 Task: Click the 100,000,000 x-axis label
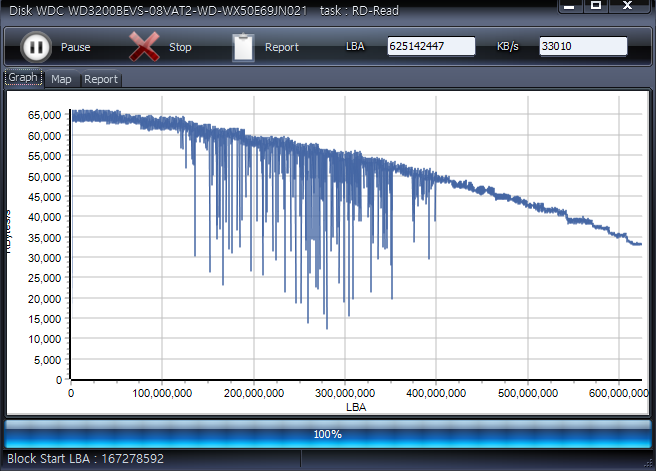pyautogui.click(x=162, y=393)
